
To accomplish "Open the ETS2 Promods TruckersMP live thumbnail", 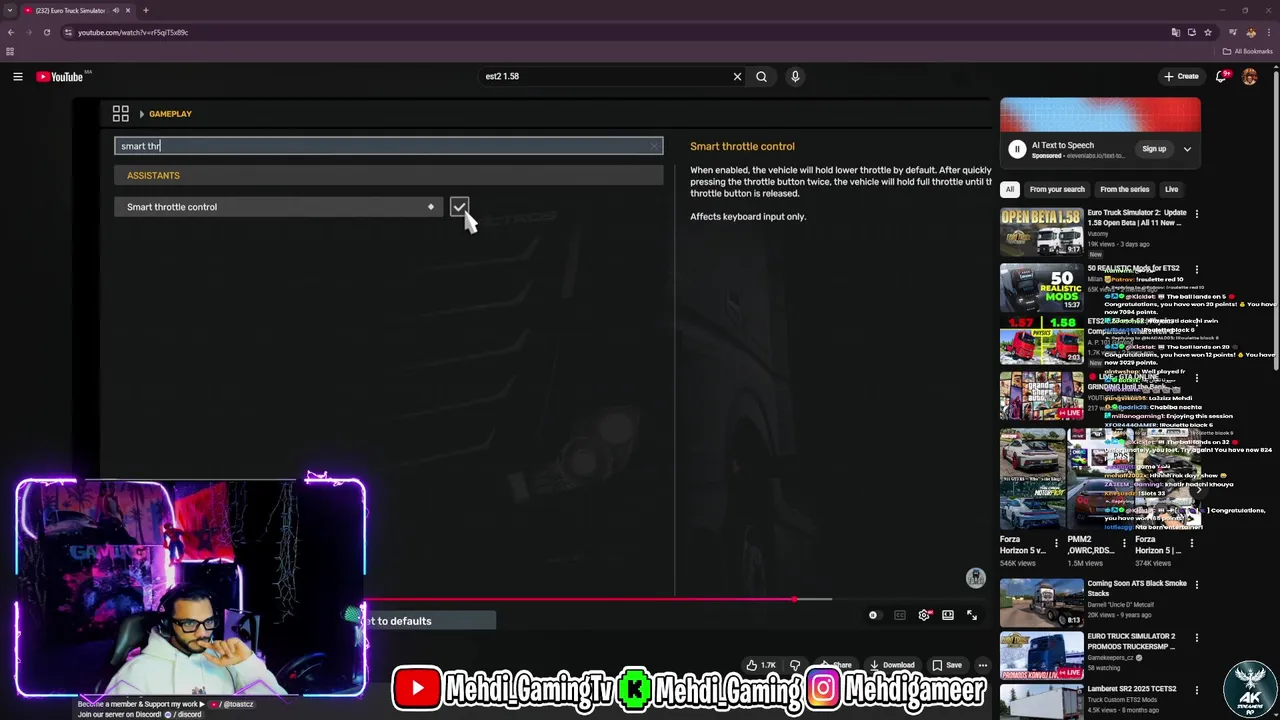I will (1041, 656).
